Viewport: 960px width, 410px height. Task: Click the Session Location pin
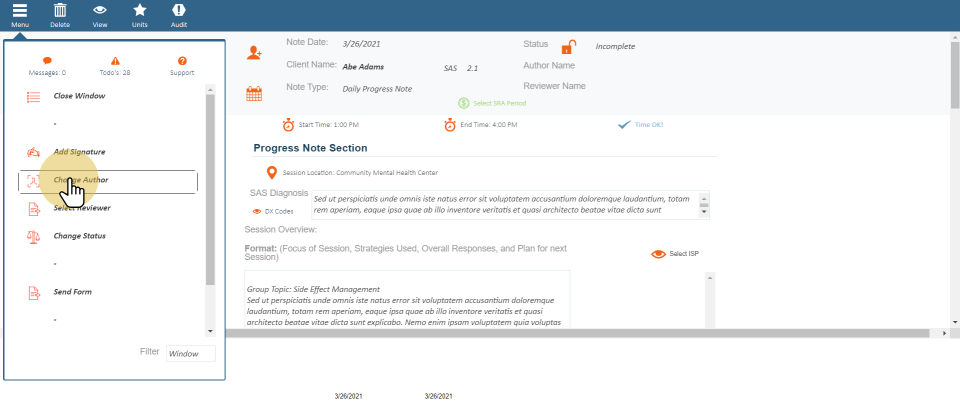[x=271, y=173]
